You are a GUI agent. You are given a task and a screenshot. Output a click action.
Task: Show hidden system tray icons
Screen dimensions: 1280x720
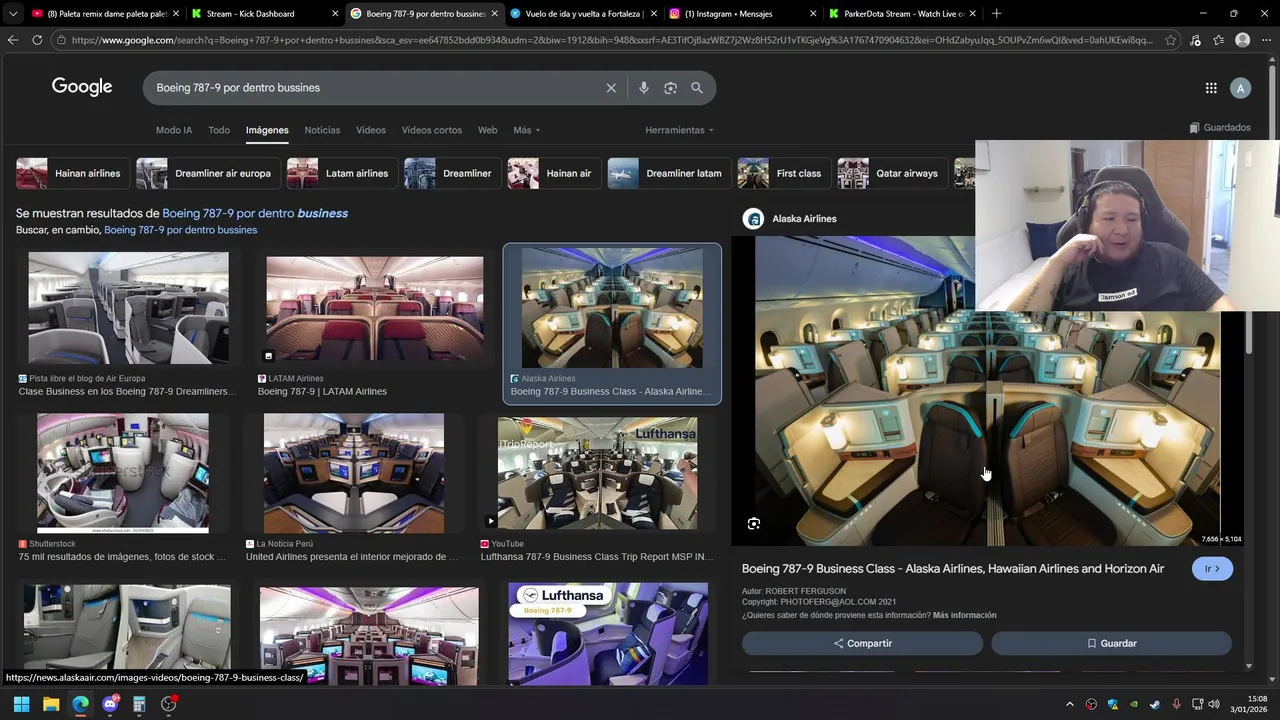click(1069, 704)
